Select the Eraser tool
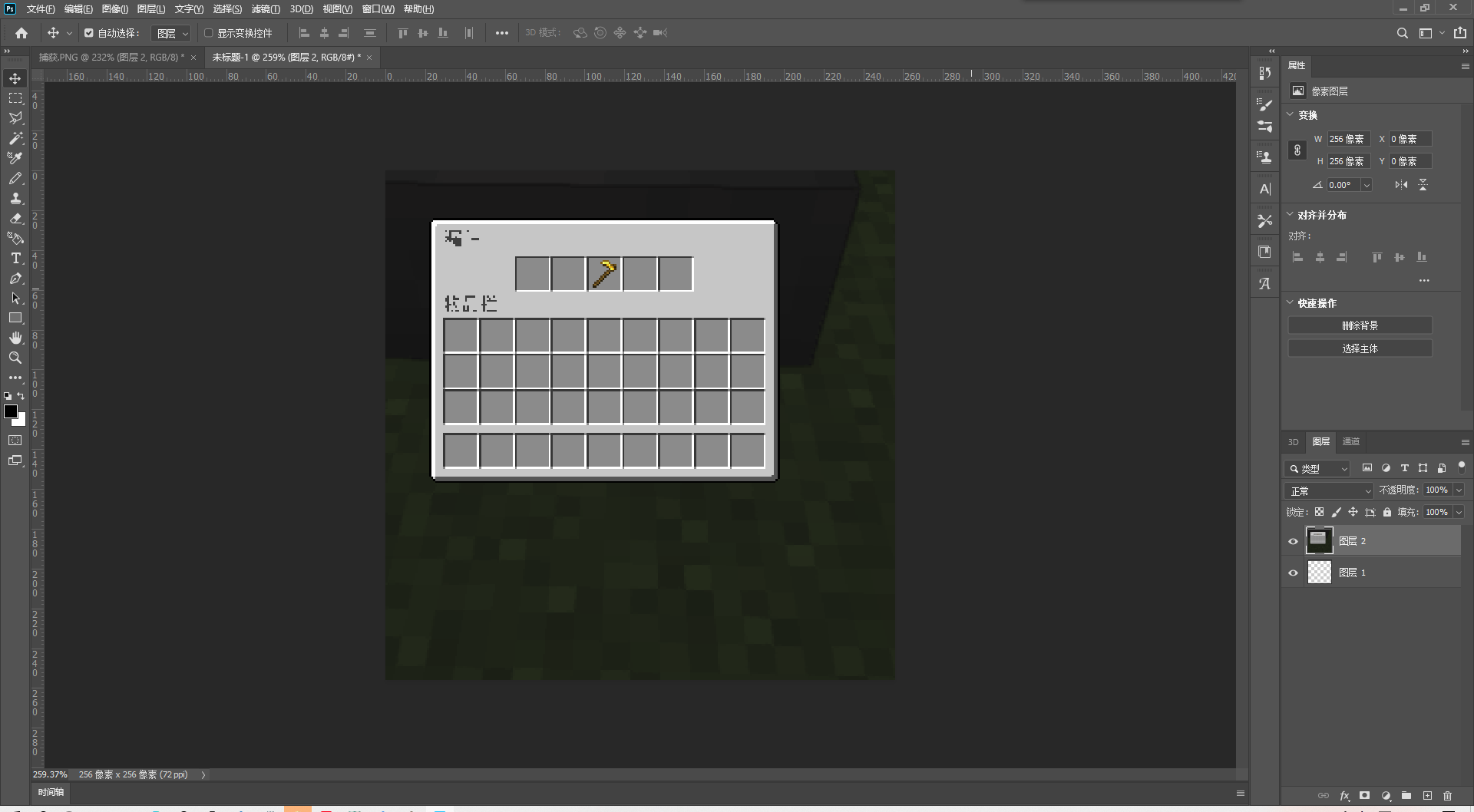This screenshot has height=812, width=1474. click(15, 219)
